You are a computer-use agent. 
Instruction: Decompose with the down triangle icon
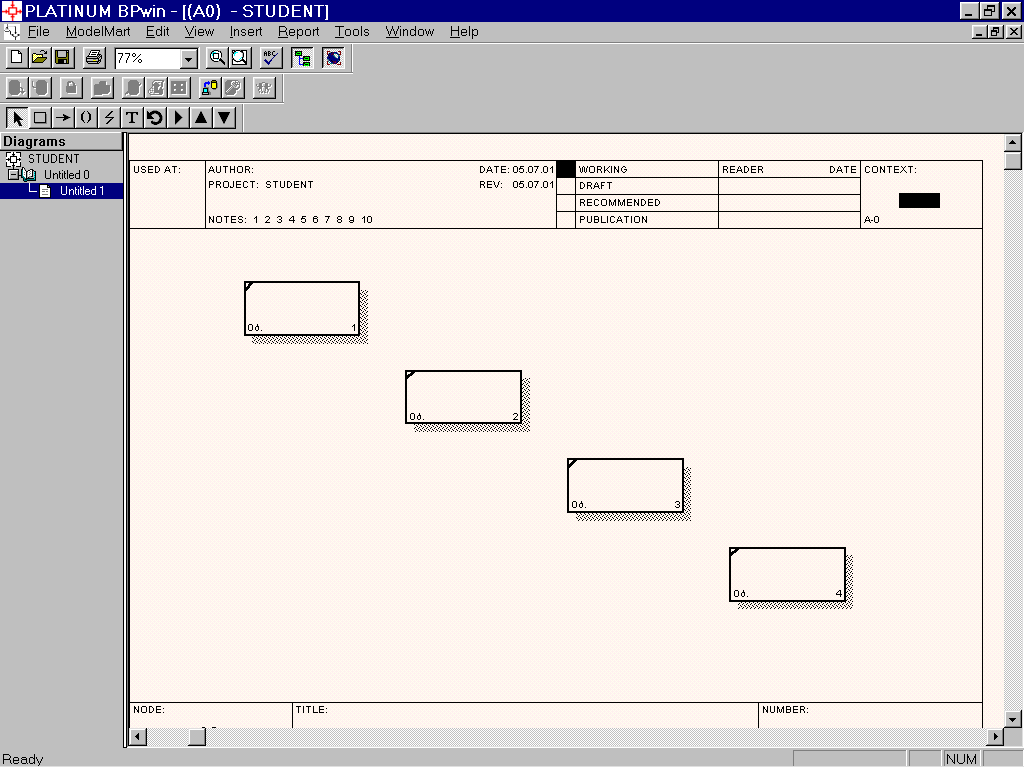224,118
